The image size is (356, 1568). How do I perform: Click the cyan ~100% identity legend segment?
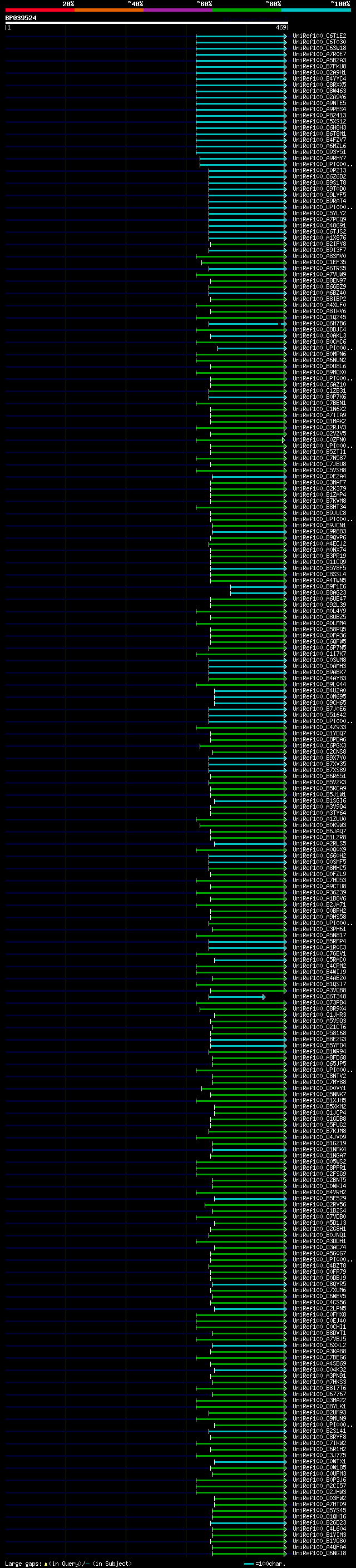[316, 10]
